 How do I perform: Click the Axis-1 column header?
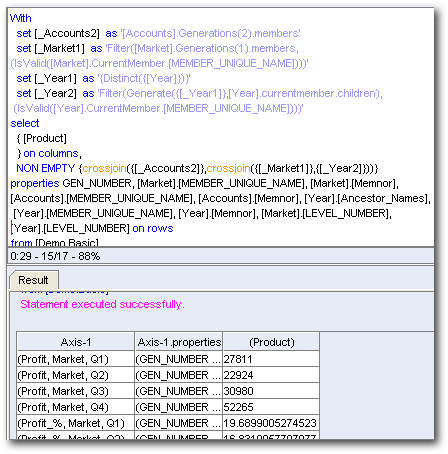(x=76, y=342)
